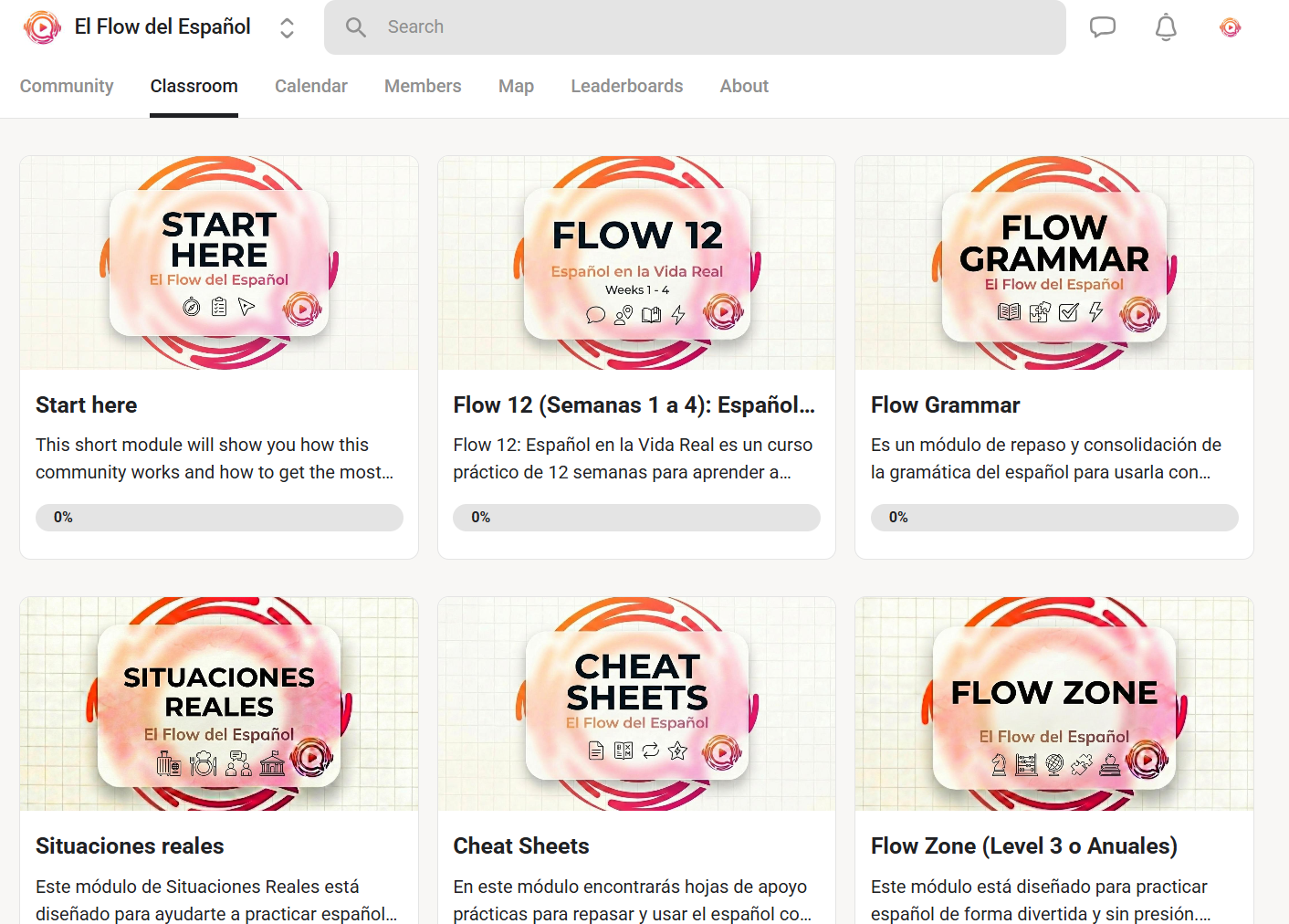The image size is (1289, 924).
Task: Click the Situaciones reales description text
Action: tap(216, 900)
